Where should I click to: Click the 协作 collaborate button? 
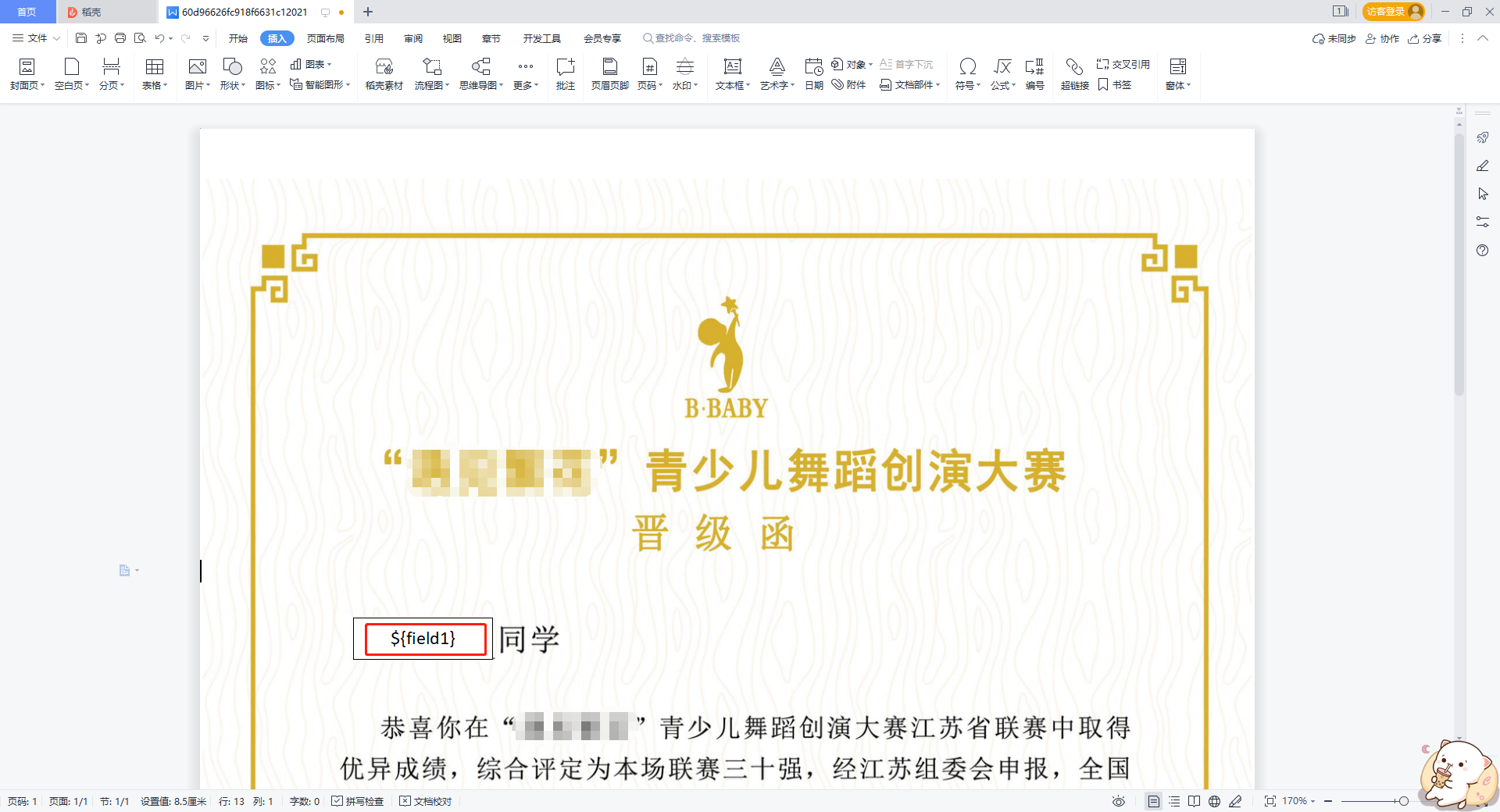tap(1383, 38)
